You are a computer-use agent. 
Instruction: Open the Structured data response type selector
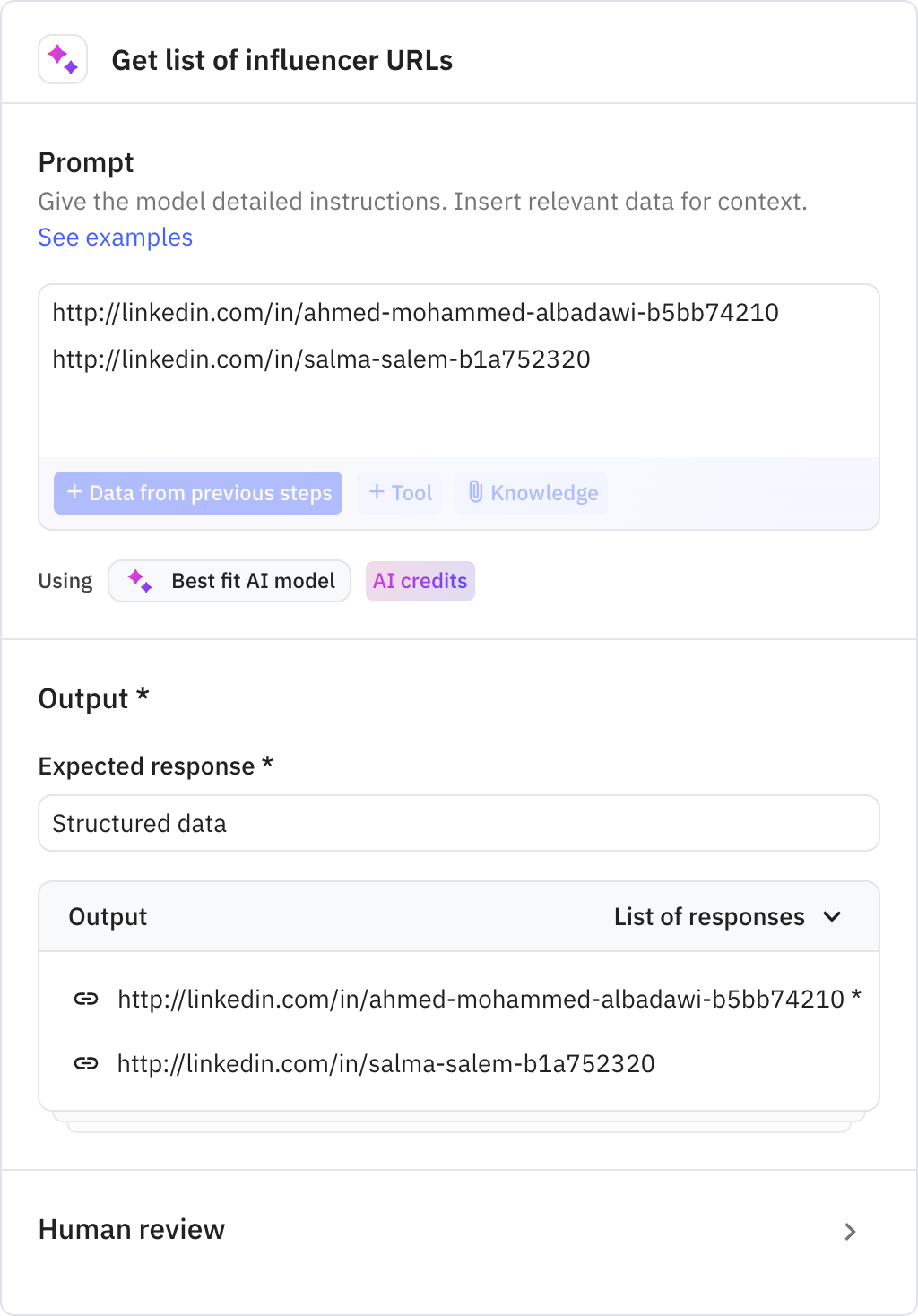[x=458, y=823]
